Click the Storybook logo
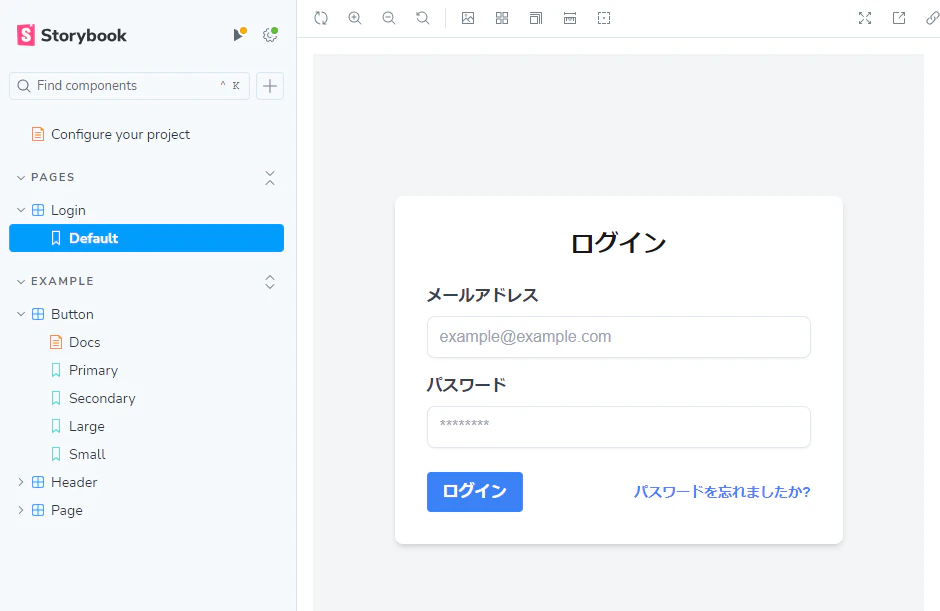This screenshot has width=940, height=611. point(71,35)
